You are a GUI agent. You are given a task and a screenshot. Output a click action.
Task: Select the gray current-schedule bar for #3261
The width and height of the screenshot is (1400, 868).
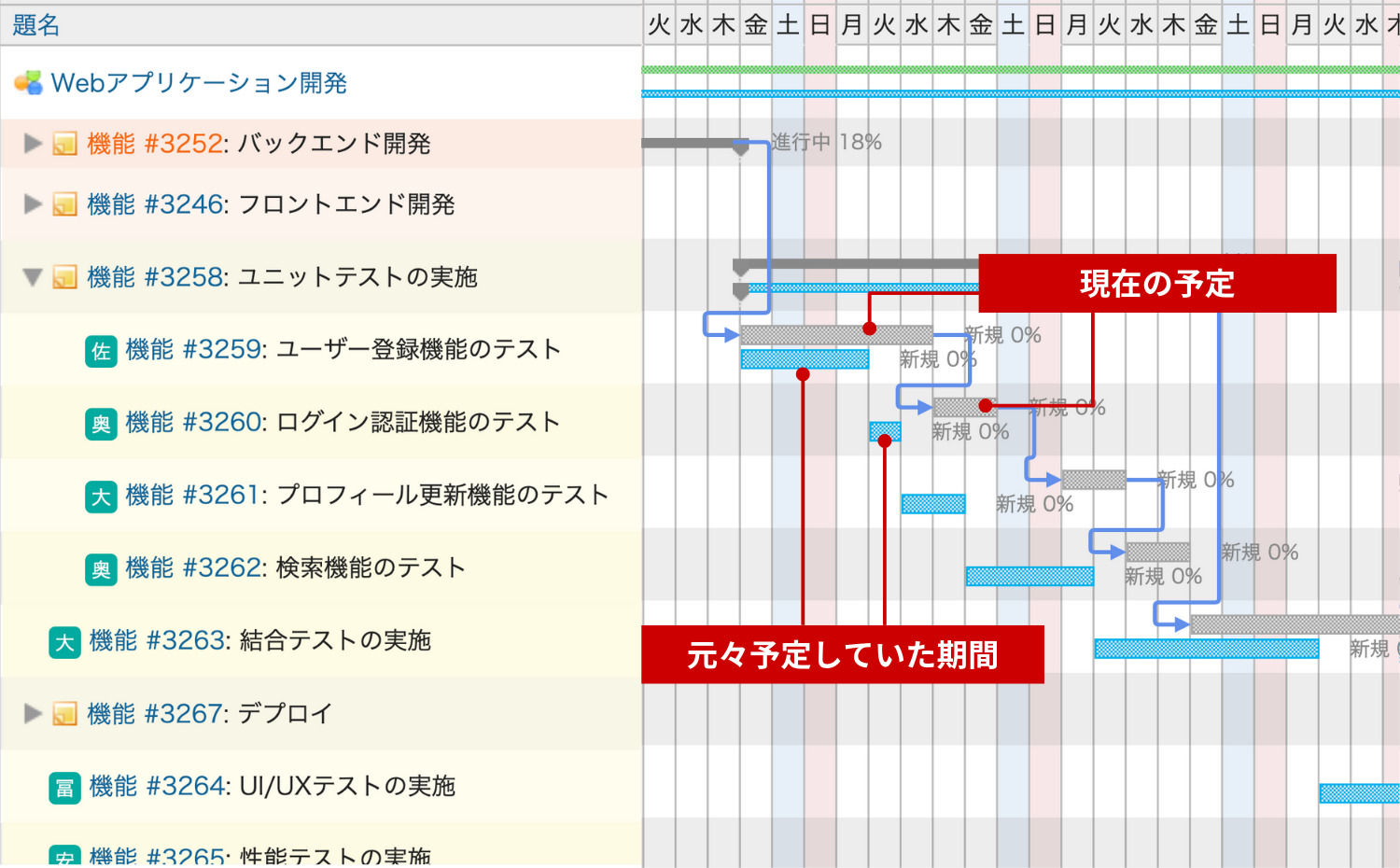(x=1093, y=480)
